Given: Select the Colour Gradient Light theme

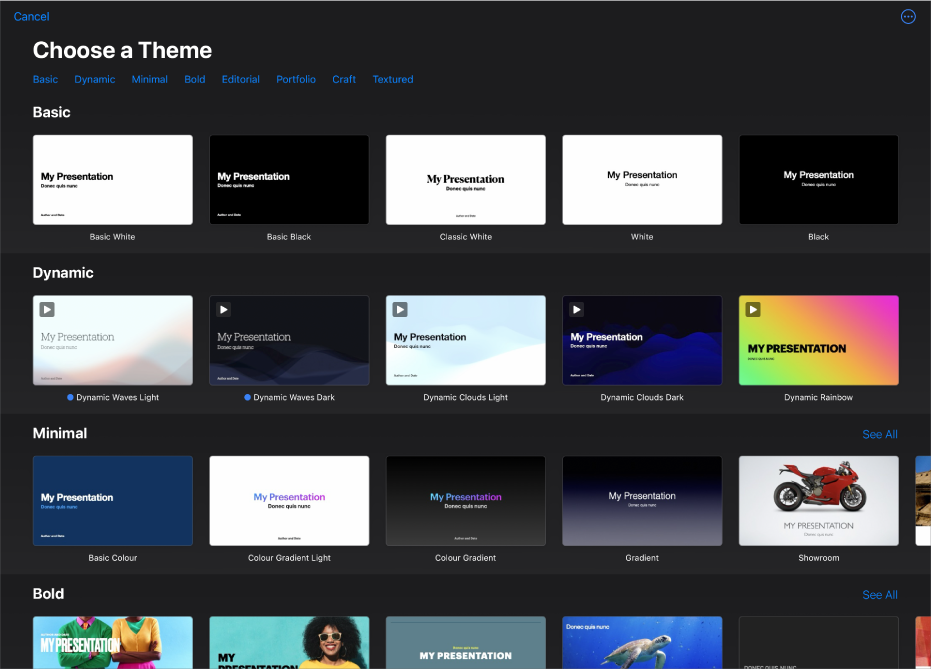Looking at the screenshot, I should point(289,501).
